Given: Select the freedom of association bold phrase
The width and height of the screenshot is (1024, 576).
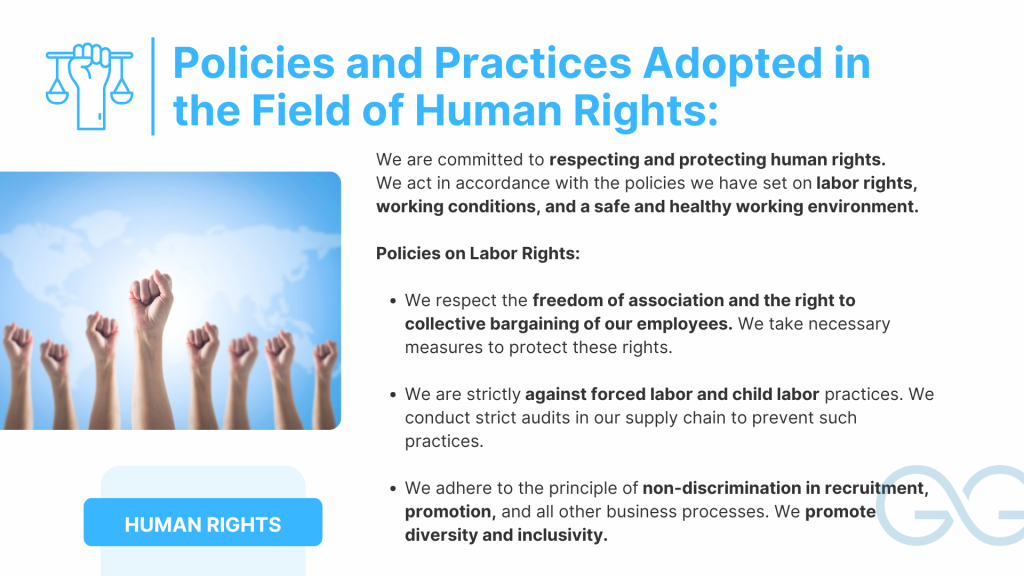Looking at the screenshot, I should (x=693, y=300).
